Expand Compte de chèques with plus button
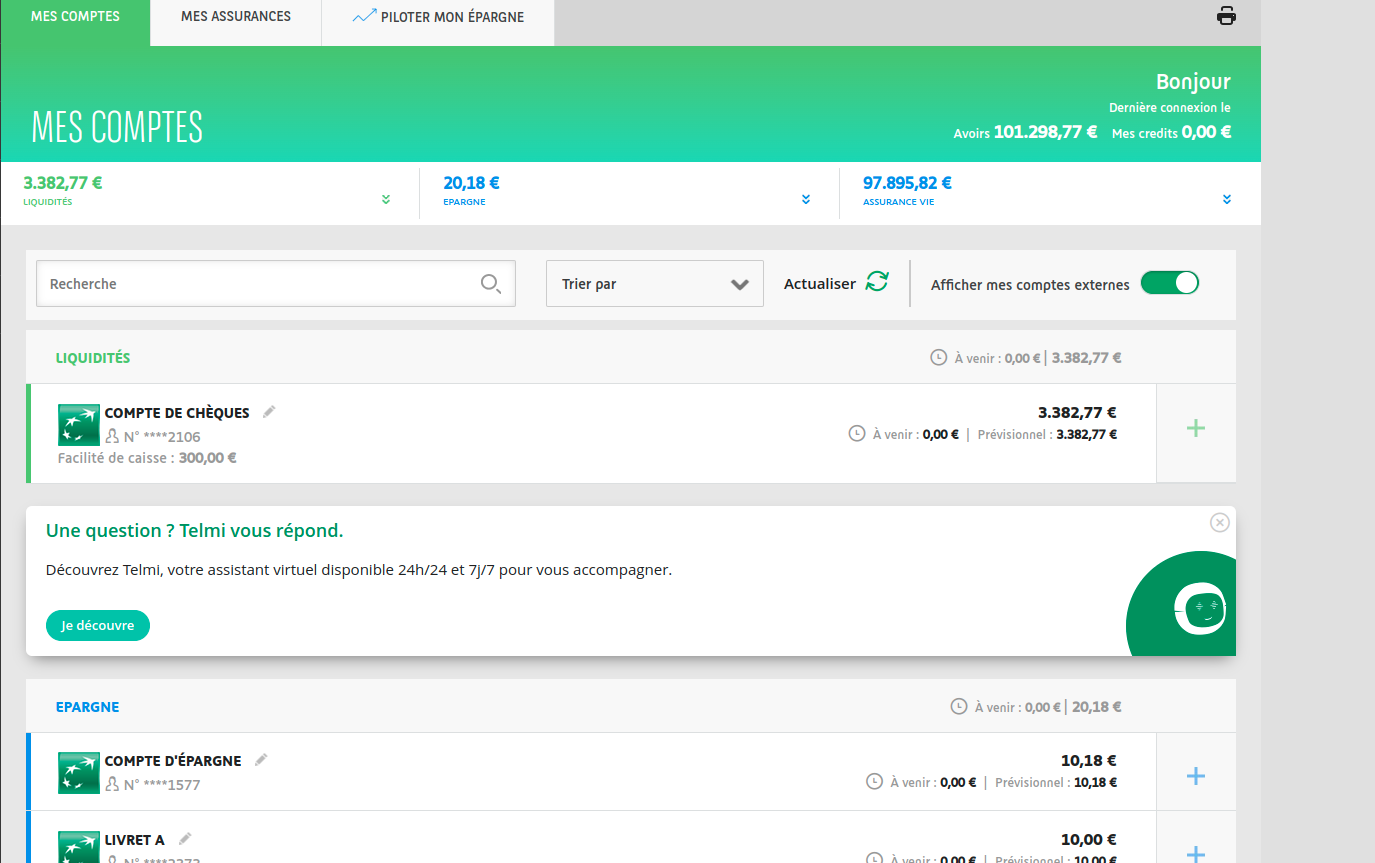The height and width of the screenshot is (863, 1375). click(x=1196, y=428)
